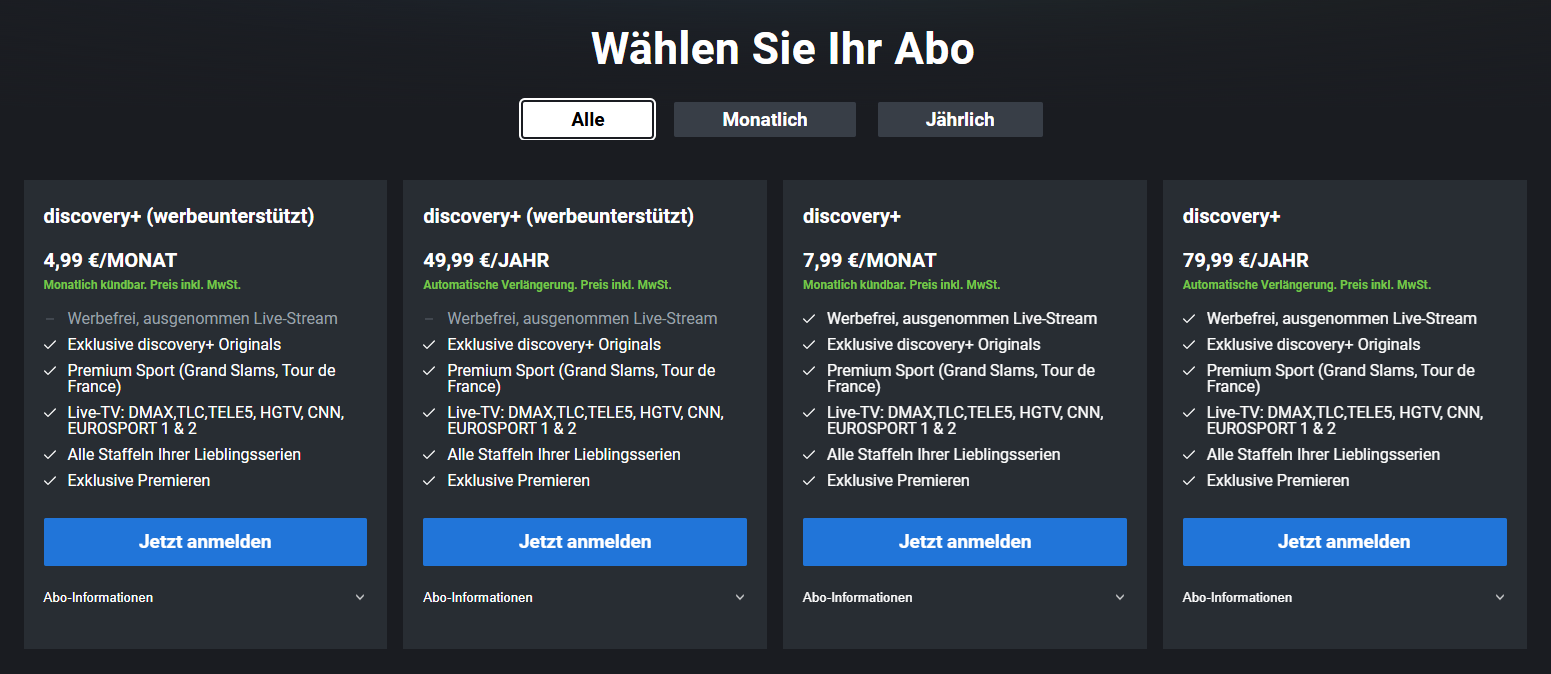Click the heading 'Wählen Sie Ihr Abo'
The width and height of the screenshot is (1551, 674).
tap(783, 48)
